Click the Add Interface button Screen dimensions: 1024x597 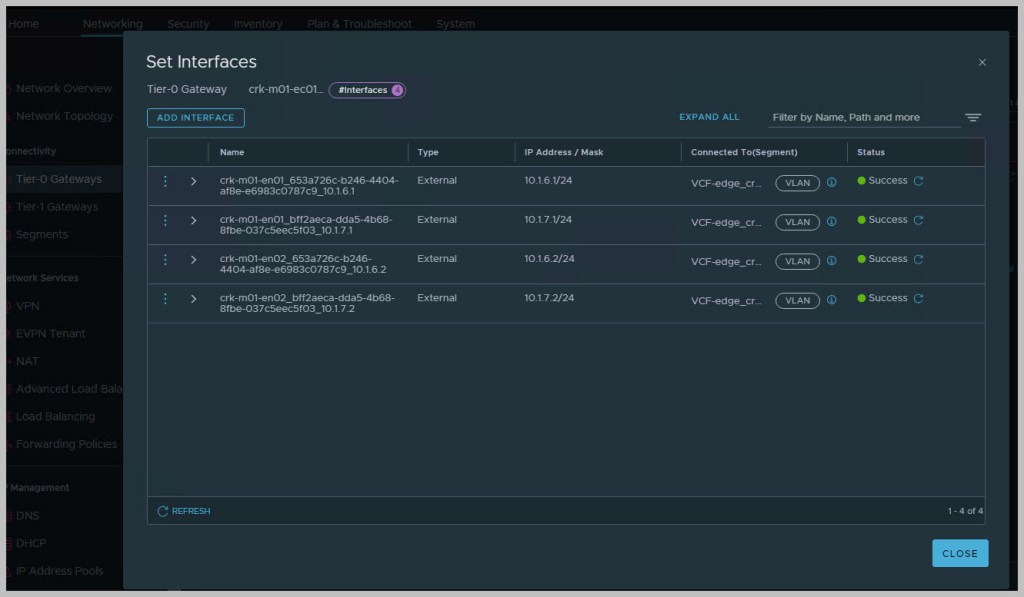coord(195,118)
